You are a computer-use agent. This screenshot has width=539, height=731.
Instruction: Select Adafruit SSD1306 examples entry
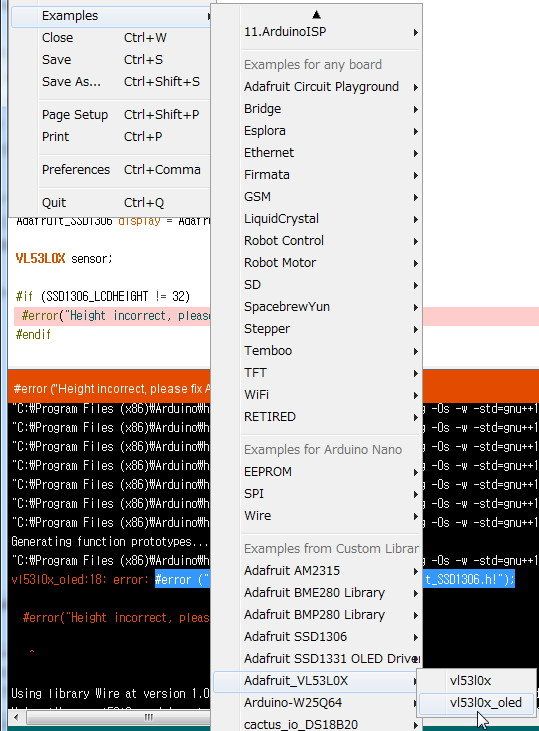(x=318, y=637)
